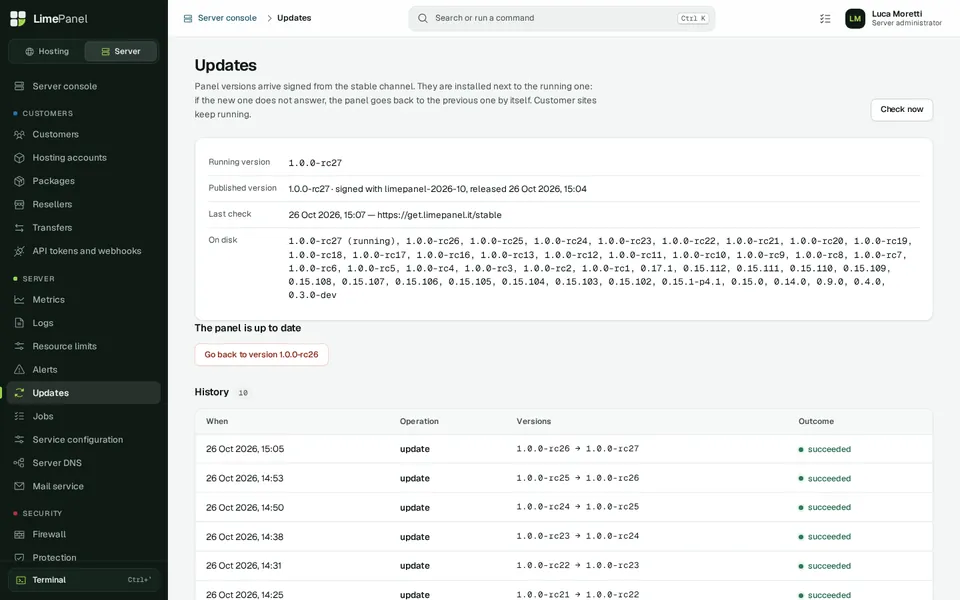Click the History count badge 10
Viewport: 960px width, 600px height.
click(243, 393)
